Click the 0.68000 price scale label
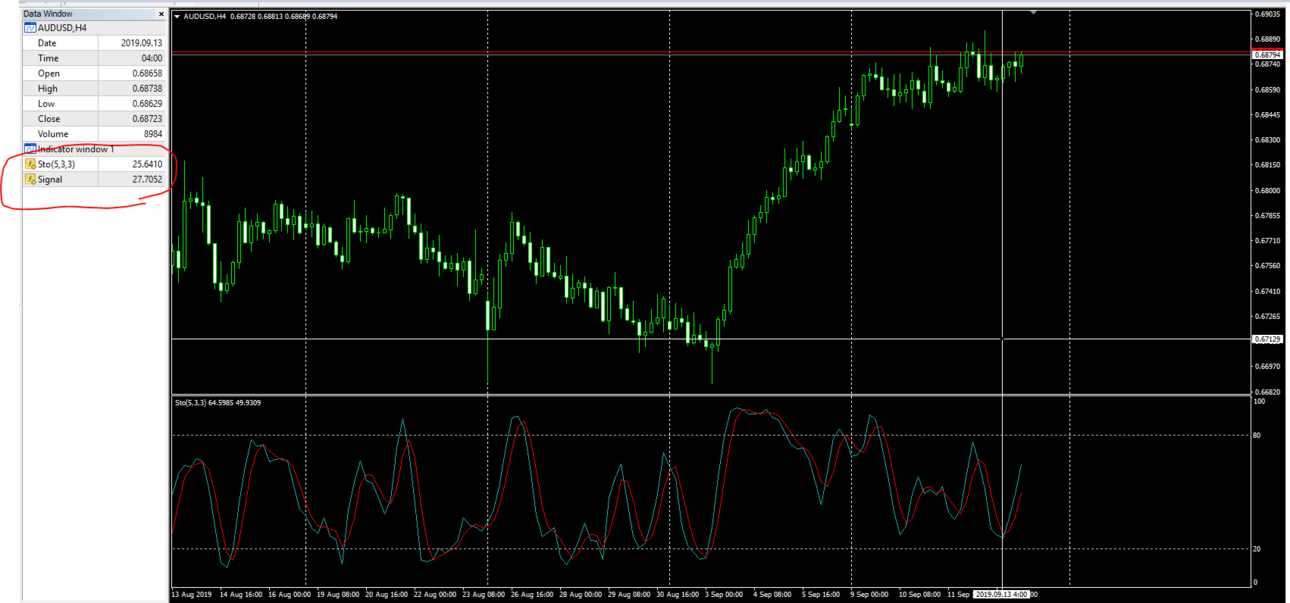Viewport: 1290px width, 603px height. click(1267, 190)
